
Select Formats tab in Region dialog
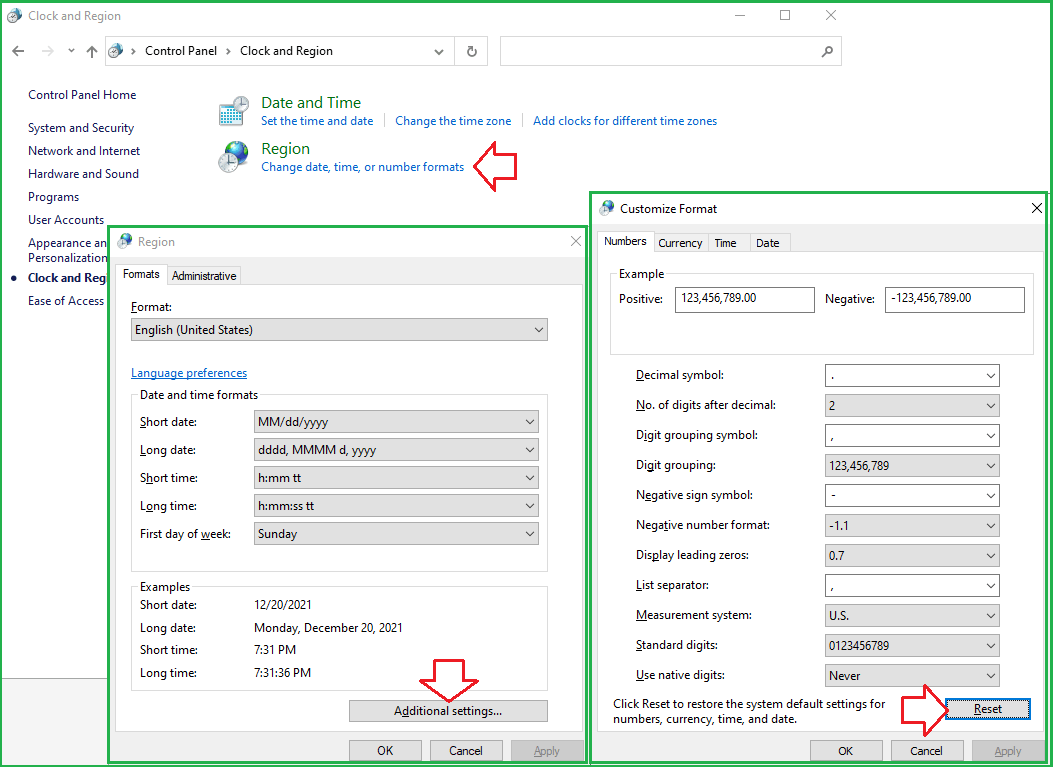coord(141,274)
